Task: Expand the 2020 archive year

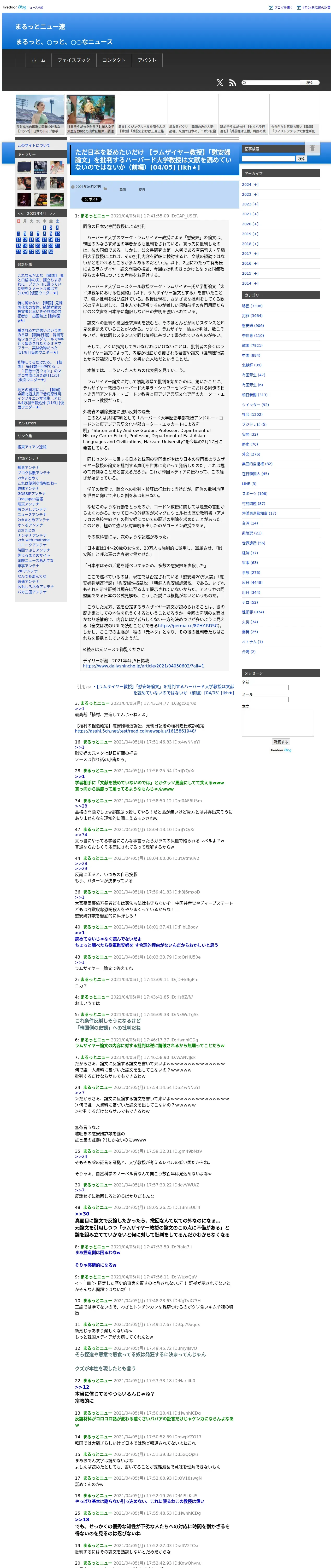Action: click(x=250, y=224)
